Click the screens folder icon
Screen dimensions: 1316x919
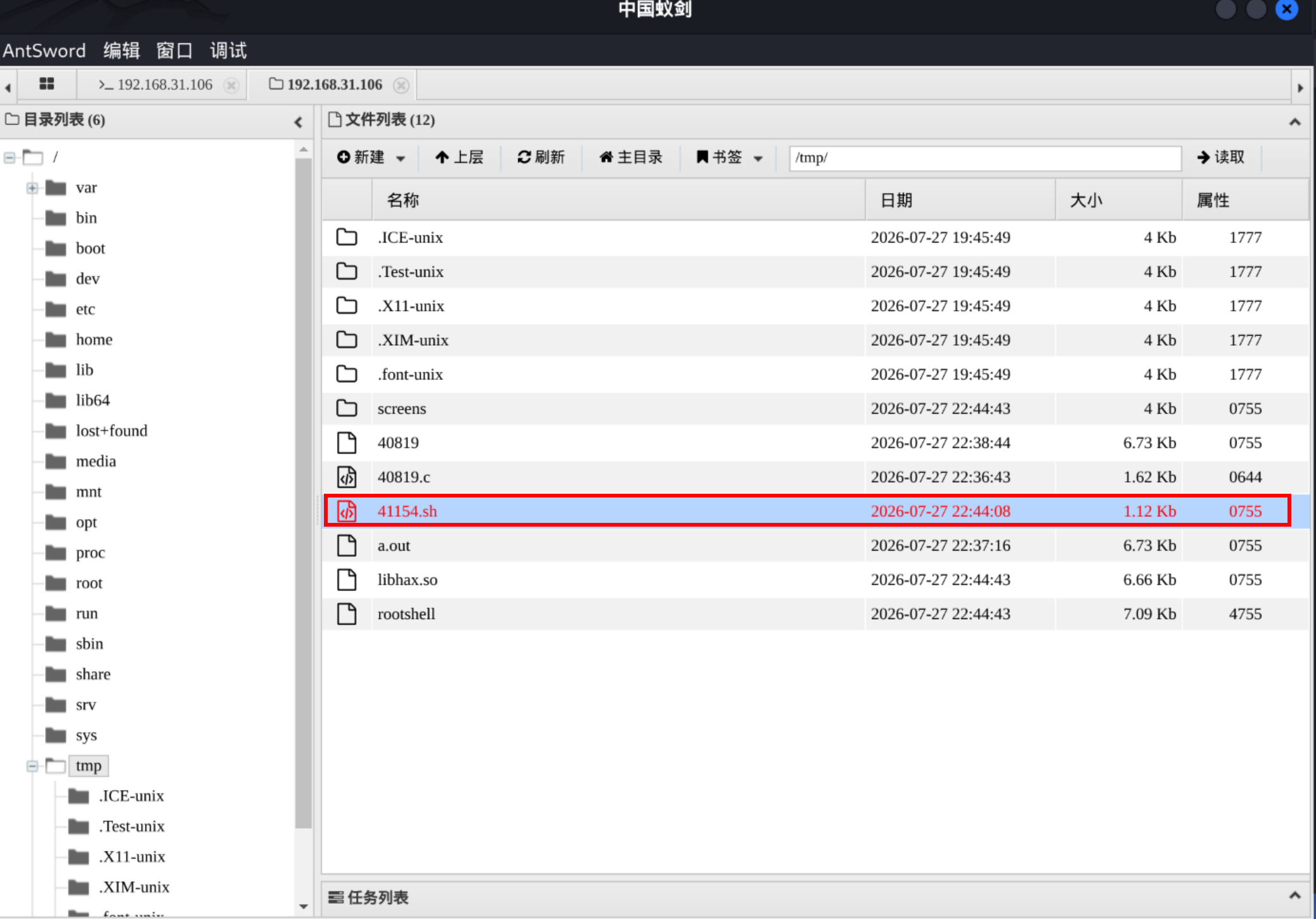(x=347, y=408)
